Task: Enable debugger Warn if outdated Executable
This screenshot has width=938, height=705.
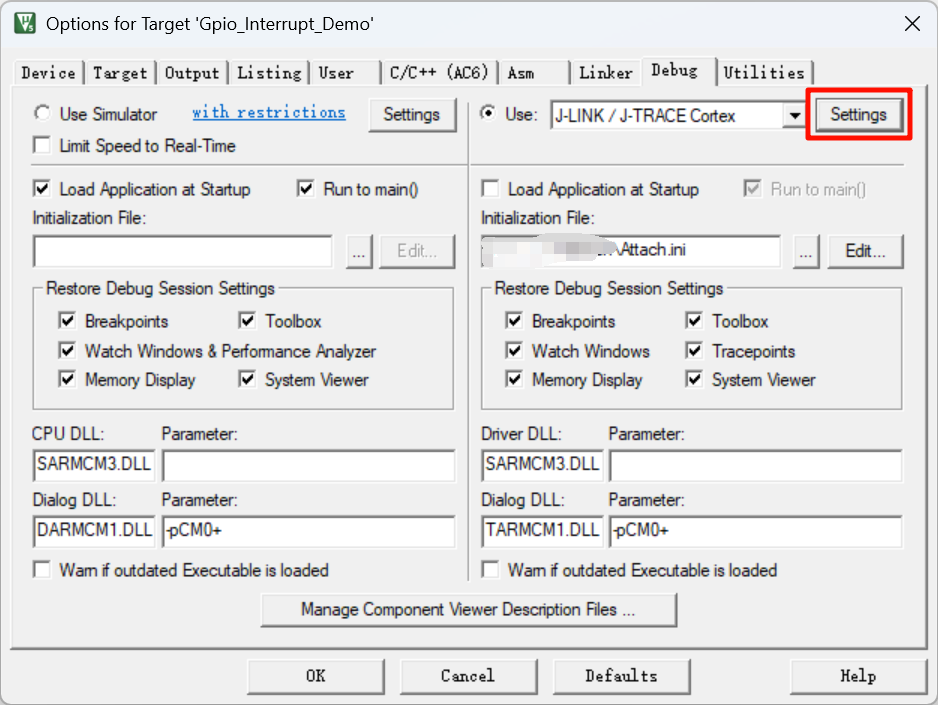Action: pyautogui.click(x=490, y=569)
